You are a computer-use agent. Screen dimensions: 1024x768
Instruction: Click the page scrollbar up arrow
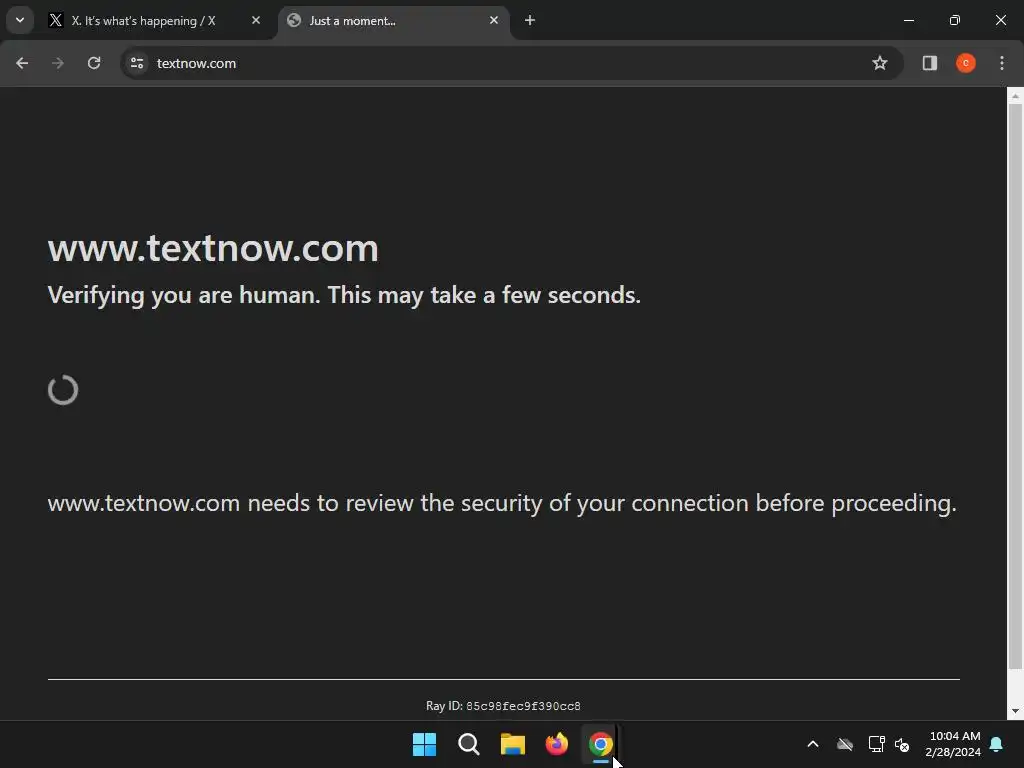1015,96
